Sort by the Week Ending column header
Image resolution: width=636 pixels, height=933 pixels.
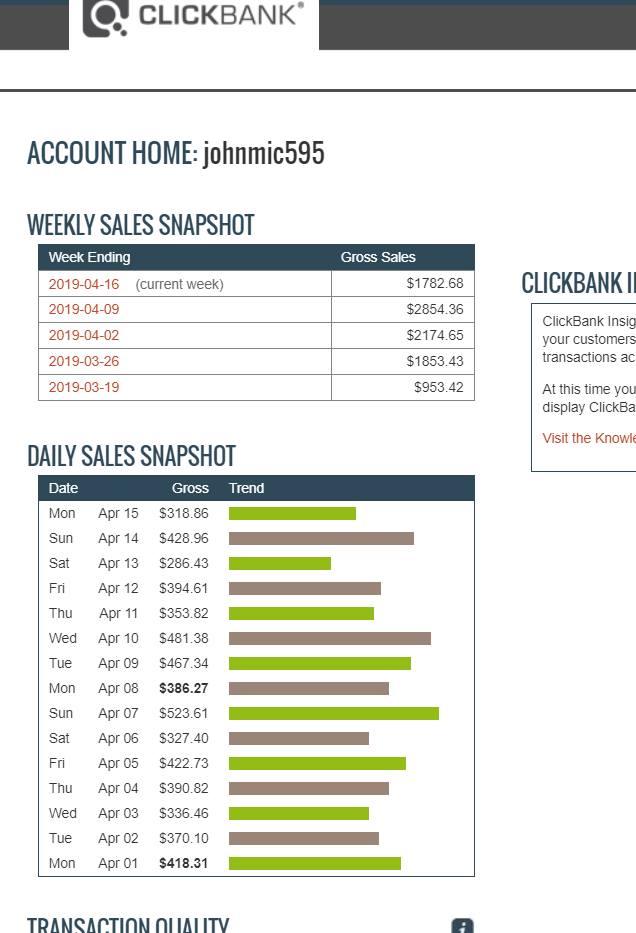(90, 257)
